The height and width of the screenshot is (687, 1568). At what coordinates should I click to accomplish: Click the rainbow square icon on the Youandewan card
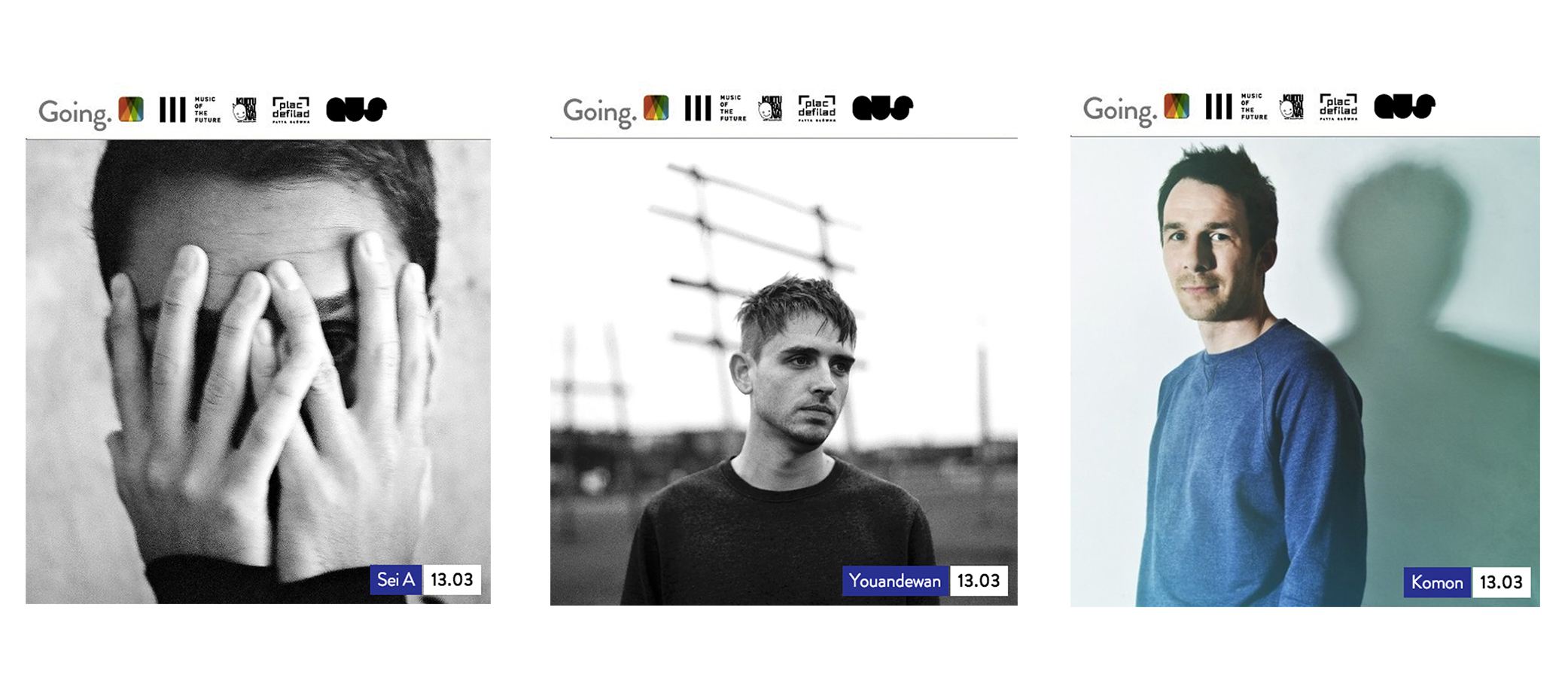pos(656,107)
